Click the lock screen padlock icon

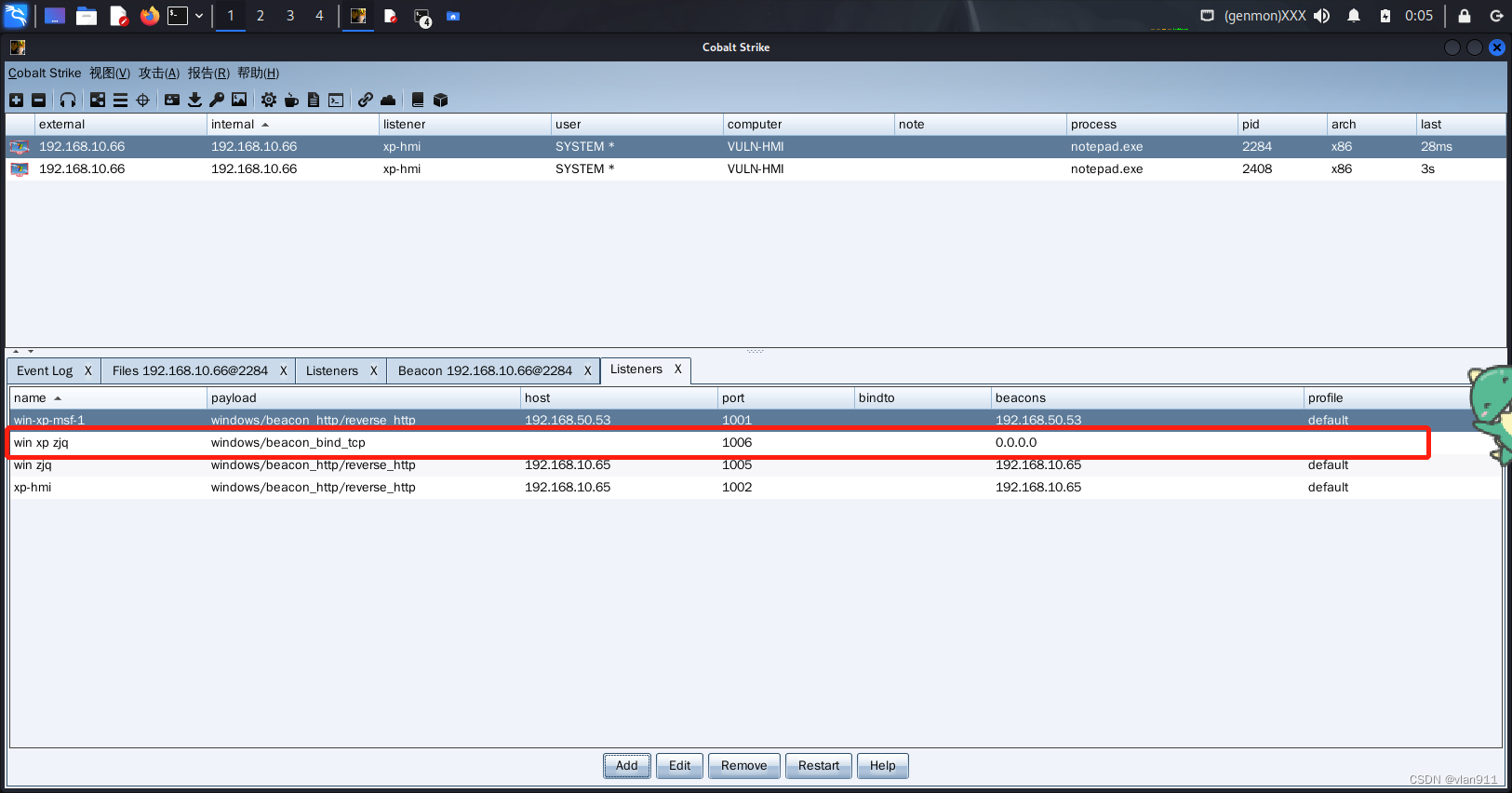(x=1465, y=16)
